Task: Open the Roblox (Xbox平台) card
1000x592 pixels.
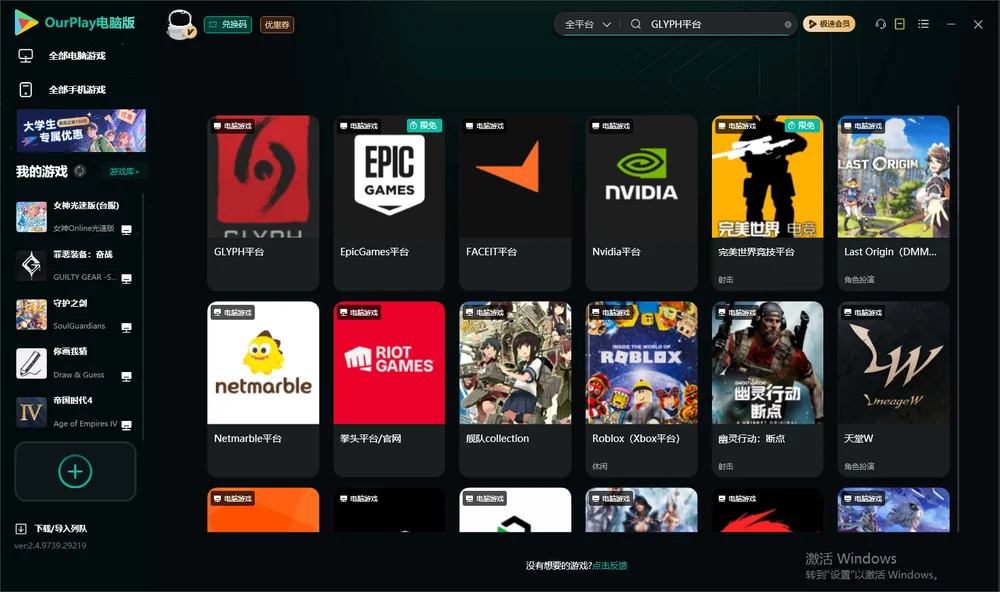Action: 642,389
